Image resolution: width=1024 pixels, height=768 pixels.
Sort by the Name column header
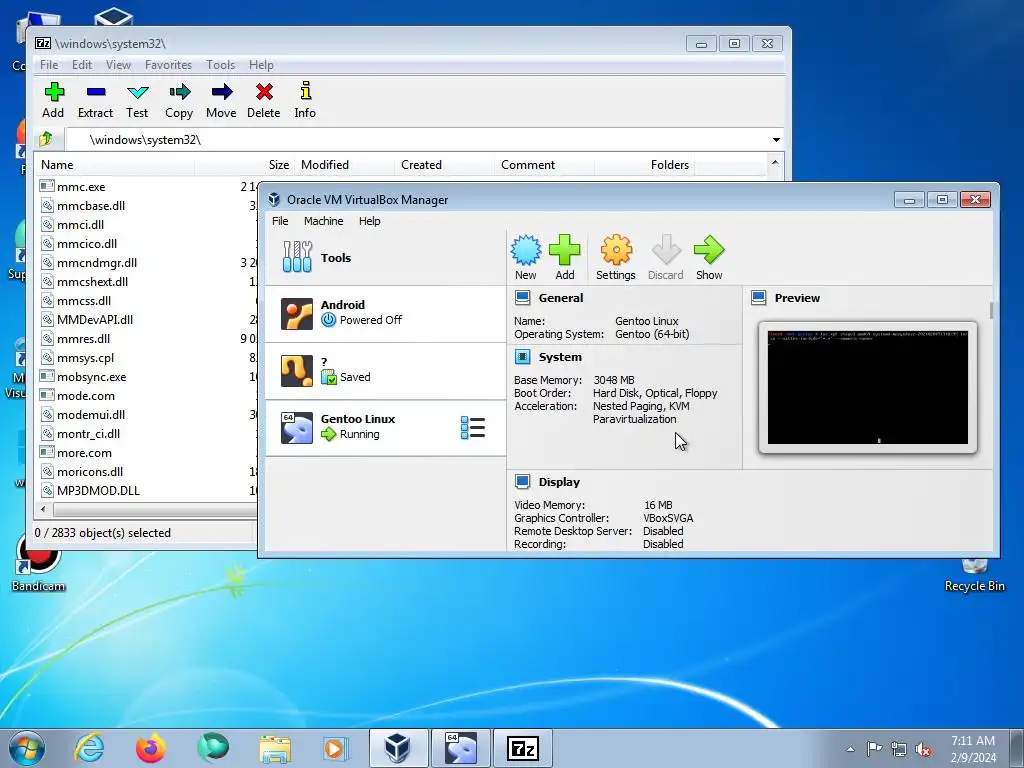tap(114, 165)
